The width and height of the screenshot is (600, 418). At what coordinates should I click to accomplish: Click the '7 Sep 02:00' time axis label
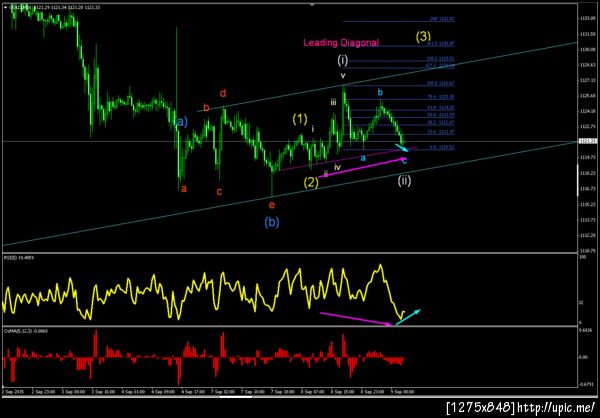[221, 392]
